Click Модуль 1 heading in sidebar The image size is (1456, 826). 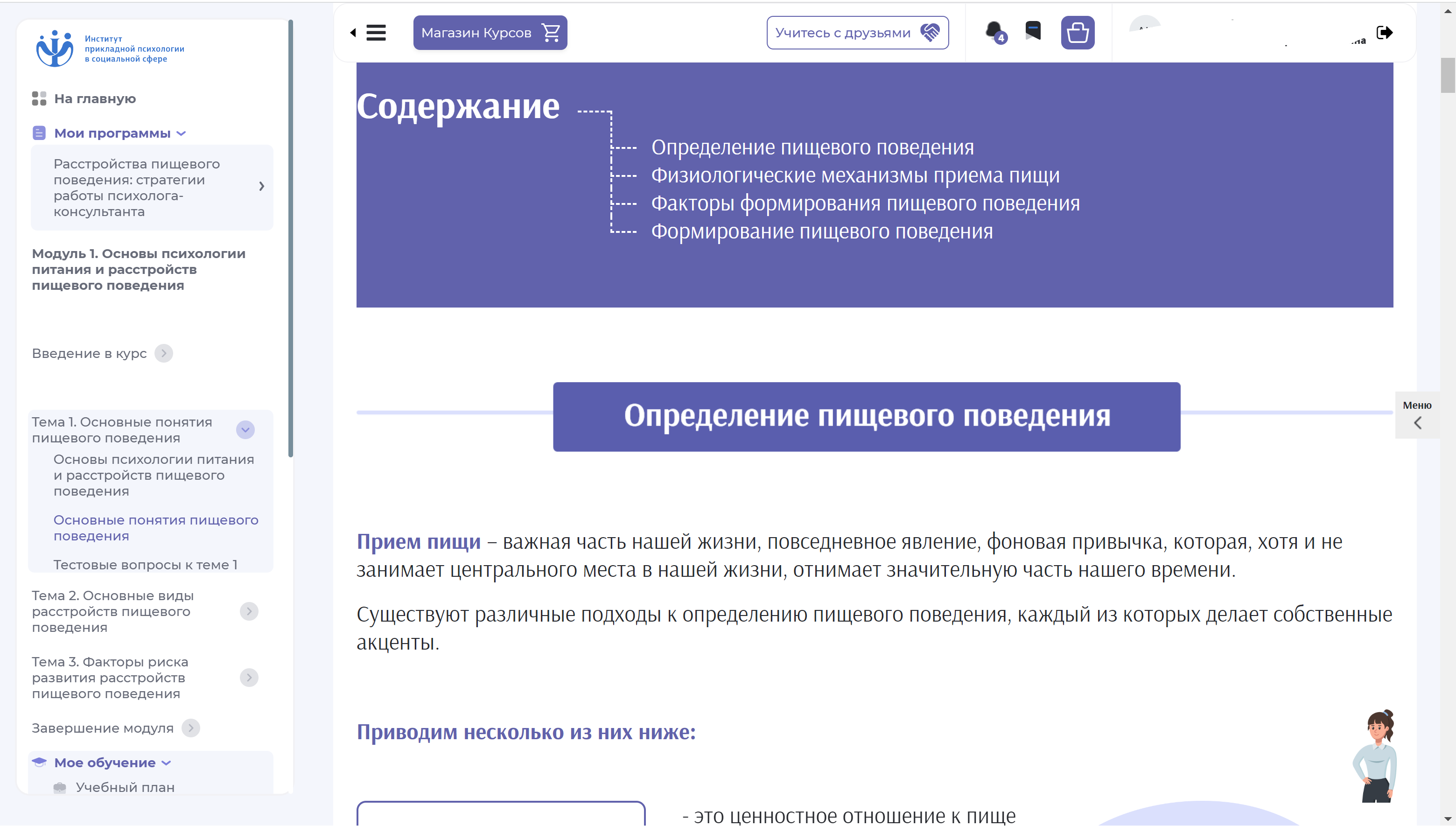(139, 269)
